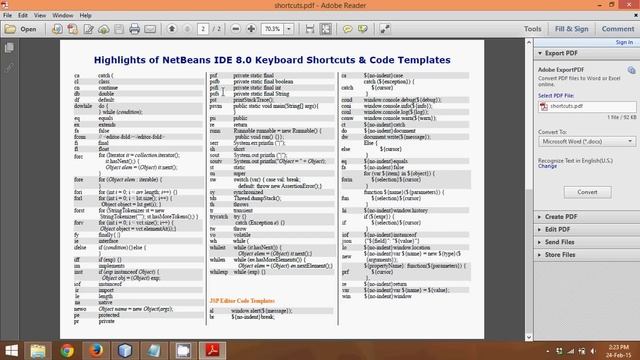Open Firefox from taskbar
The height and width of the screenshot is (360, 640).
point(96,351)
